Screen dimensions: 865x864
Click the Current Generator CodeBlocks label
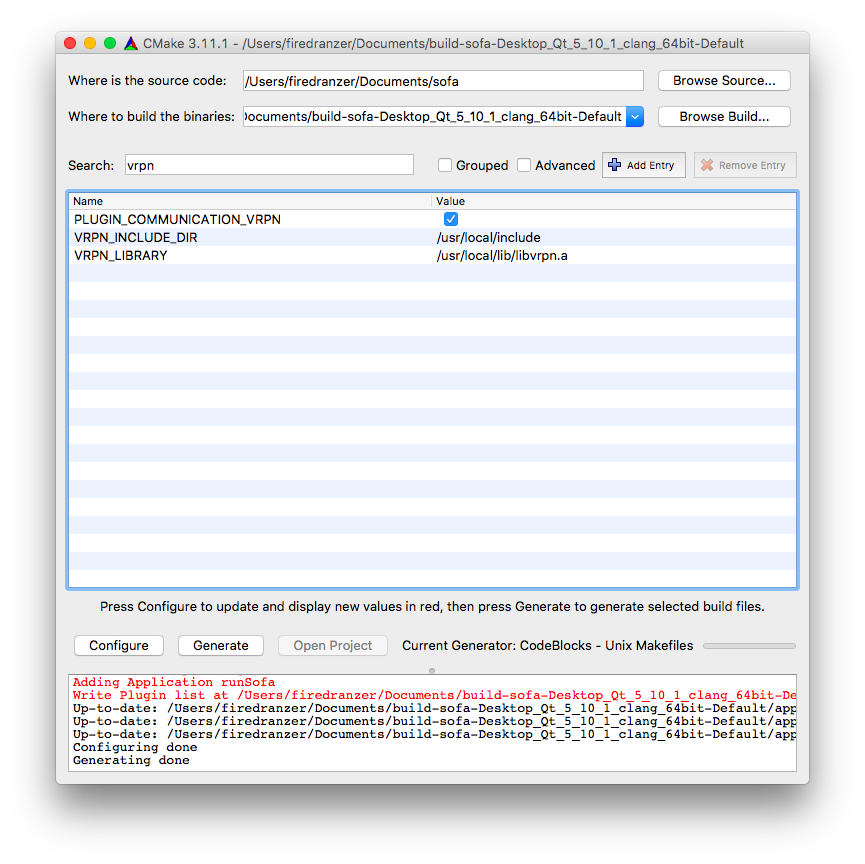[x=547, y=646]
